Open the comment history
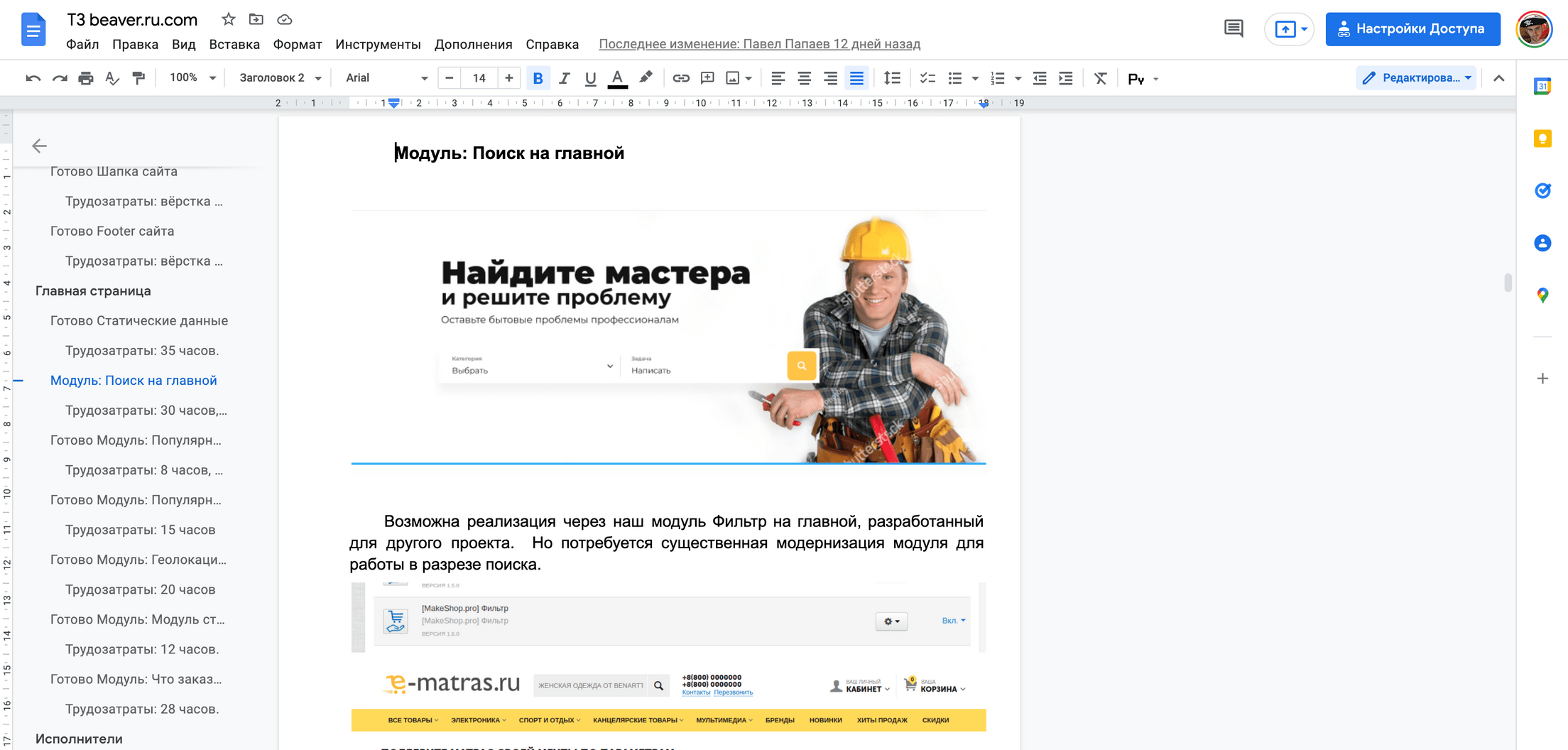Viewport: 1568px width, 750px height. point(1234,29)
